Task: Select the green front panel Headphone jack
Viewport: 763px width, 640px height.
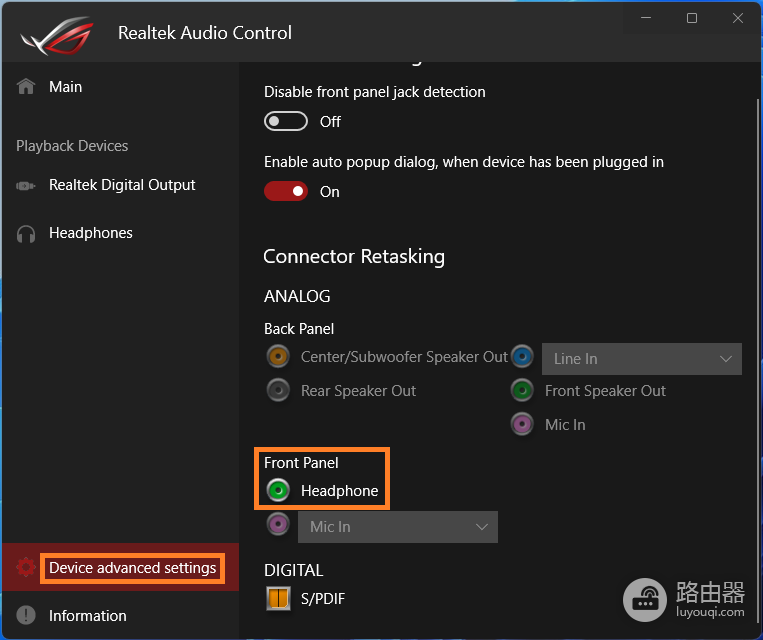Action: 278,490
